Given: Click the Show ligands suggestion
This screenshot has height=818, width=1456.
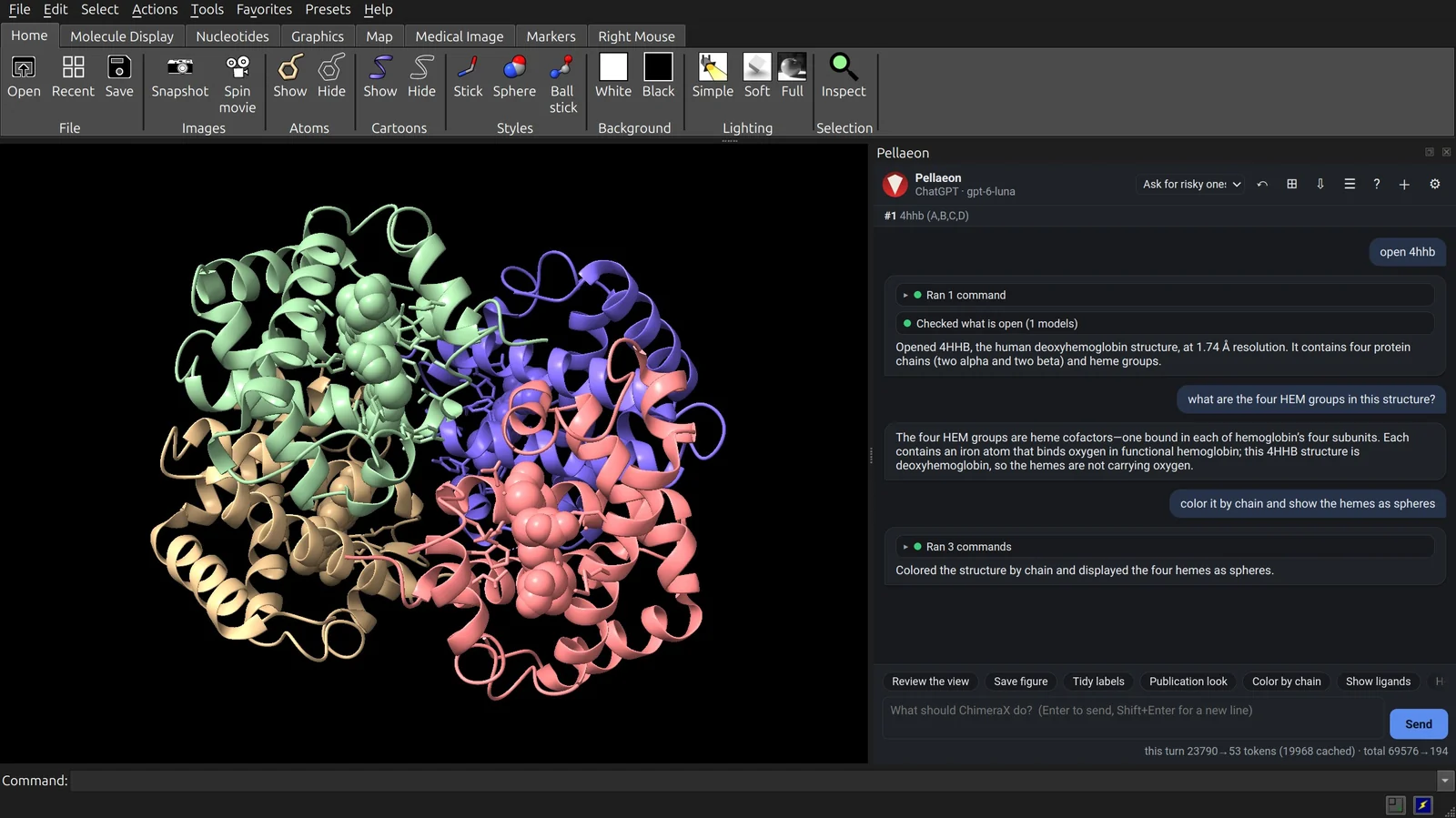Looking at the screenshot, I should (1378, 682).
